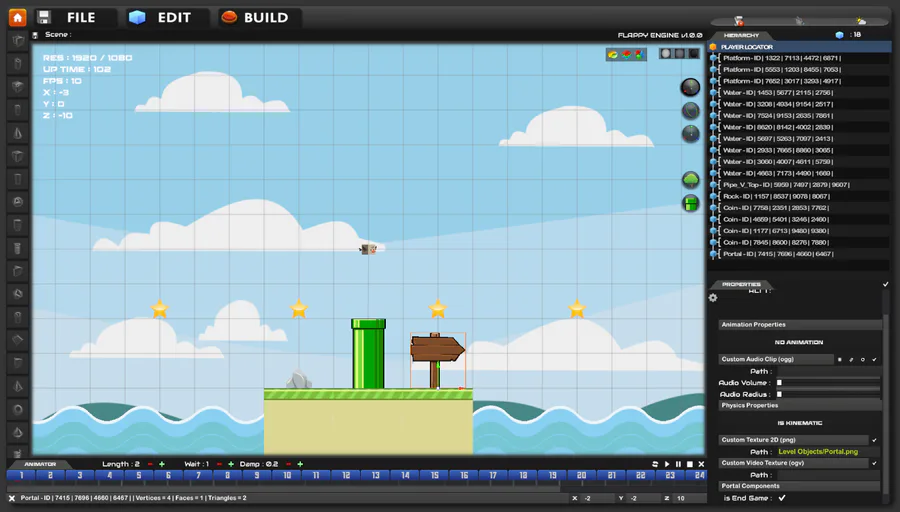Go to the orange Home icon
The width and height of the screenshot is (900, 512).
pyautogui.click(x=18, y=18)
